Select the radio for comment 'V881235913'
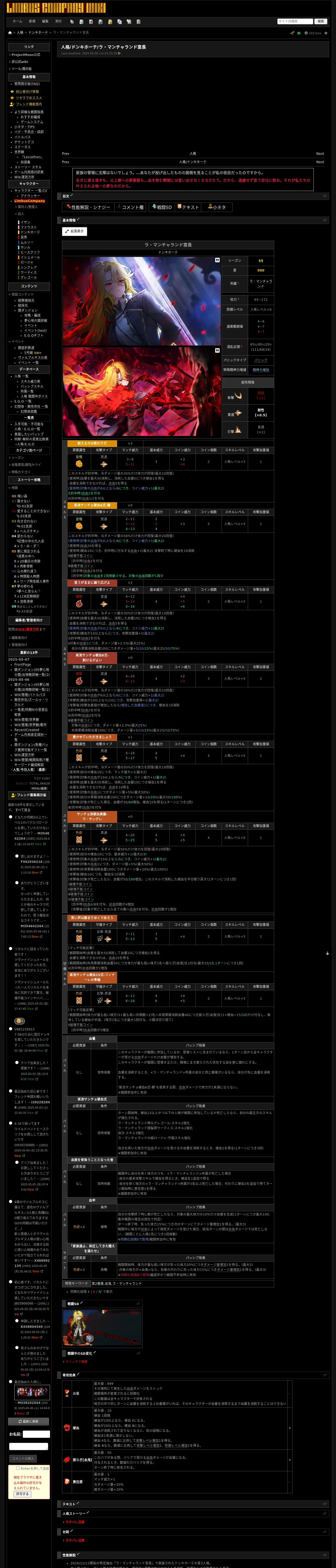 (x=10, y=1029)
